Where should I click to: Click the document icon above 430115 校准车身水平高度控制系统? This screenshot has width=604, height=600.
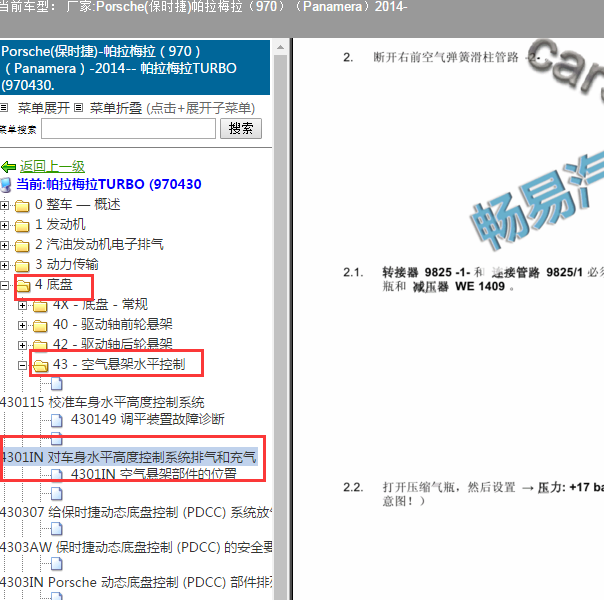tap(57, 384)
